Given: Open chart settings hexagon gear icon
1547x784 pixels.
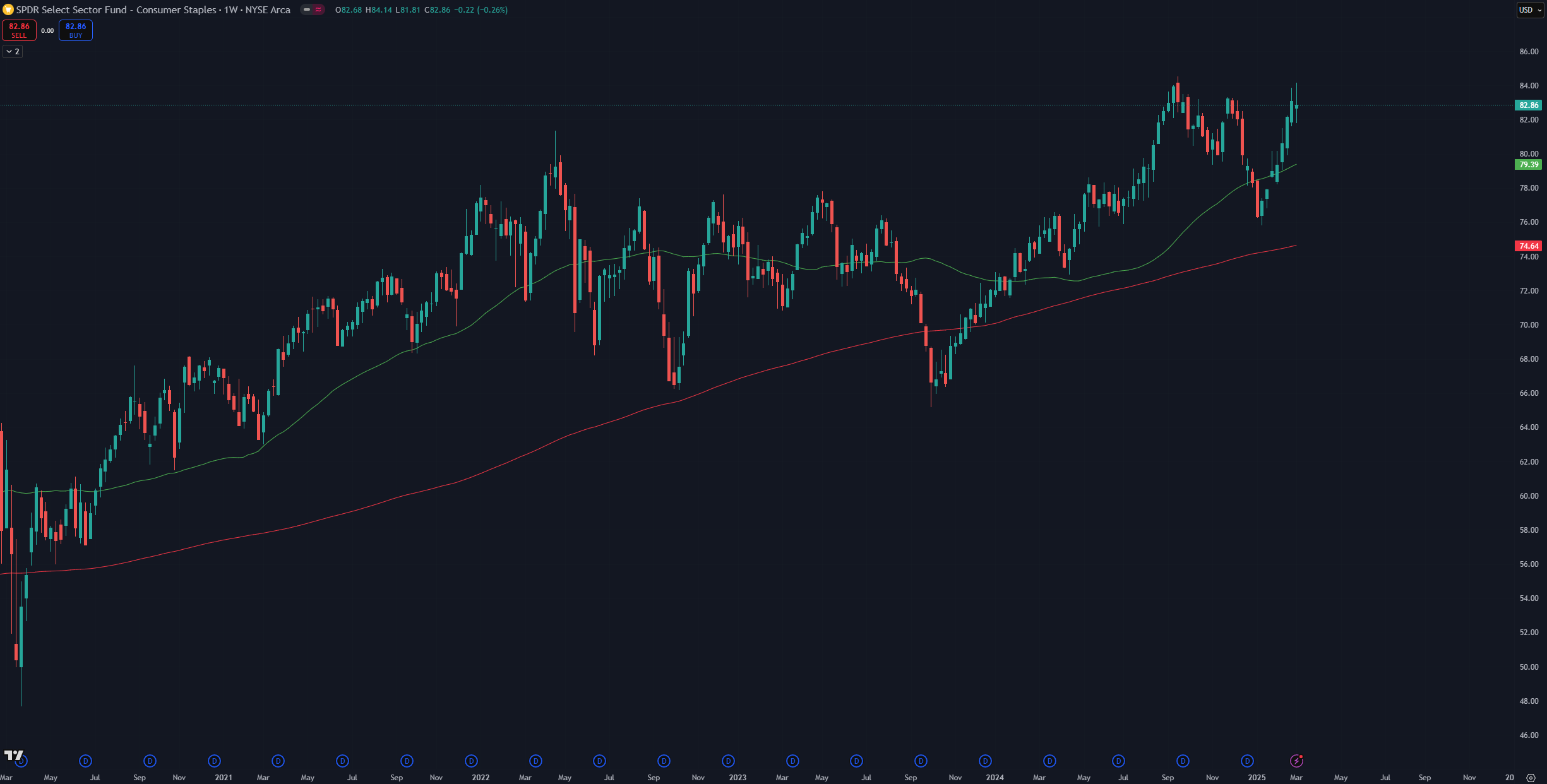Looking at the screenshot, I should (1531, 778).
